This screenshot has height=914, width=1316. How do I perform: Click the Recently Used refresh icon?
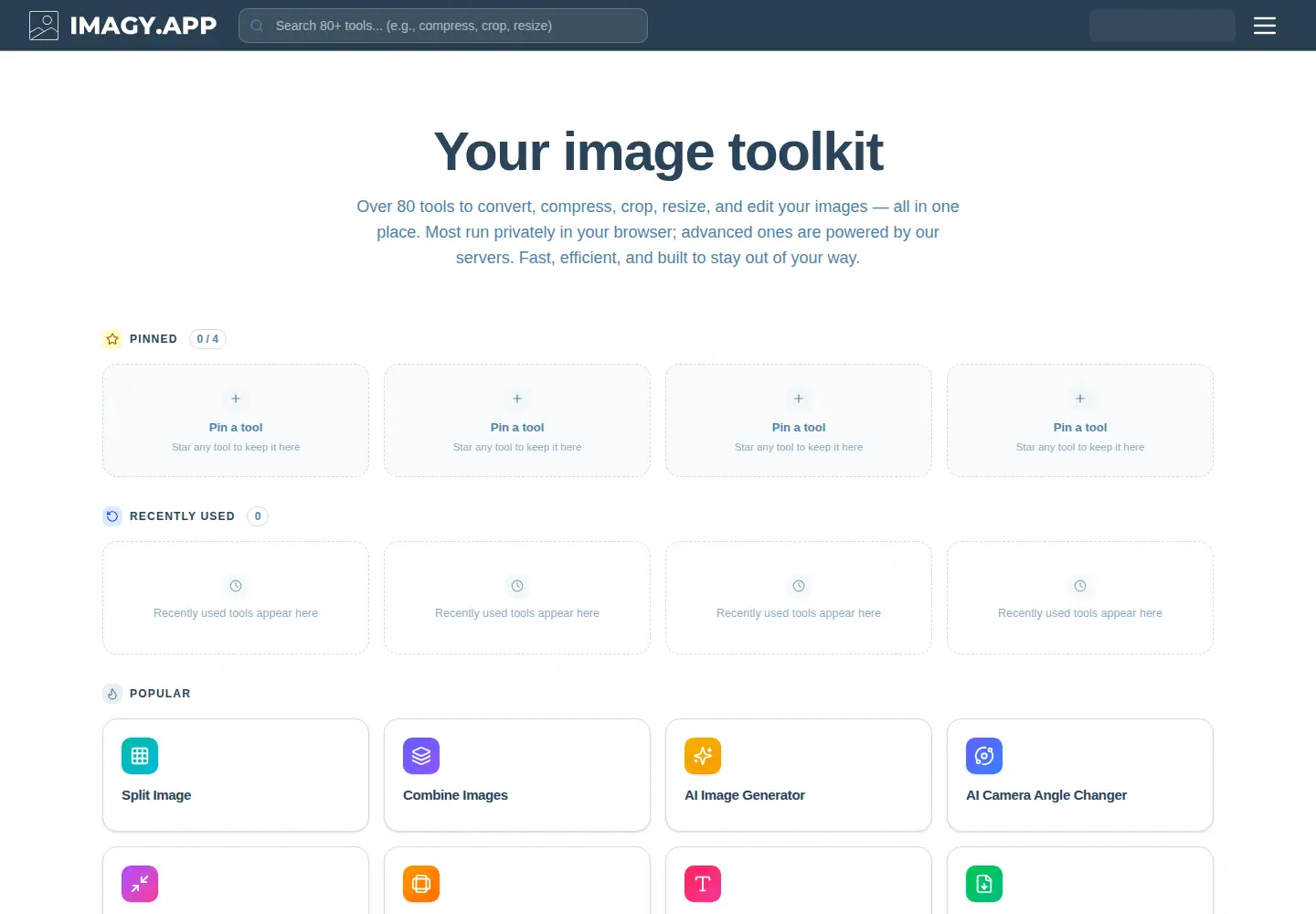(x=112, y=516)
